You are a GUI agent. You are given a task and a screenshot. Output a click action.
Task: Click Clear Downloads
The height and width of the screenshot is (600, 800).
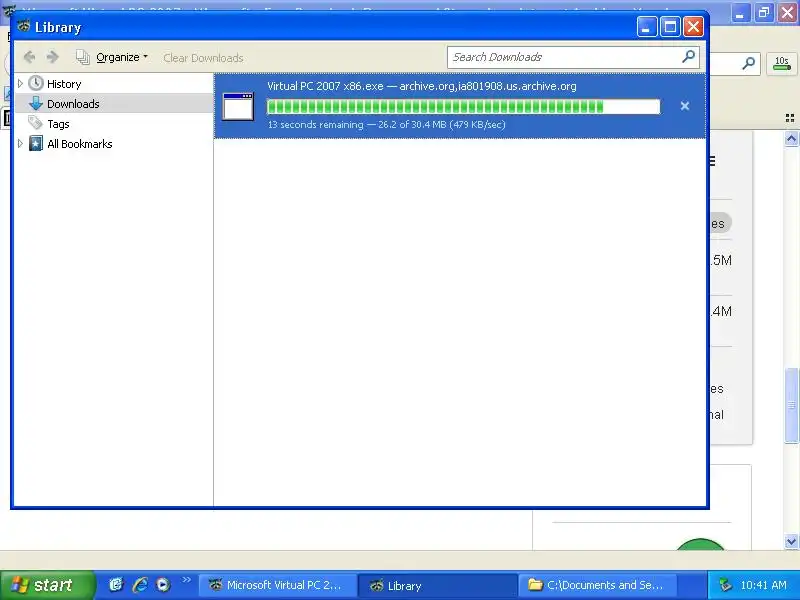click(x=203, y=58)
